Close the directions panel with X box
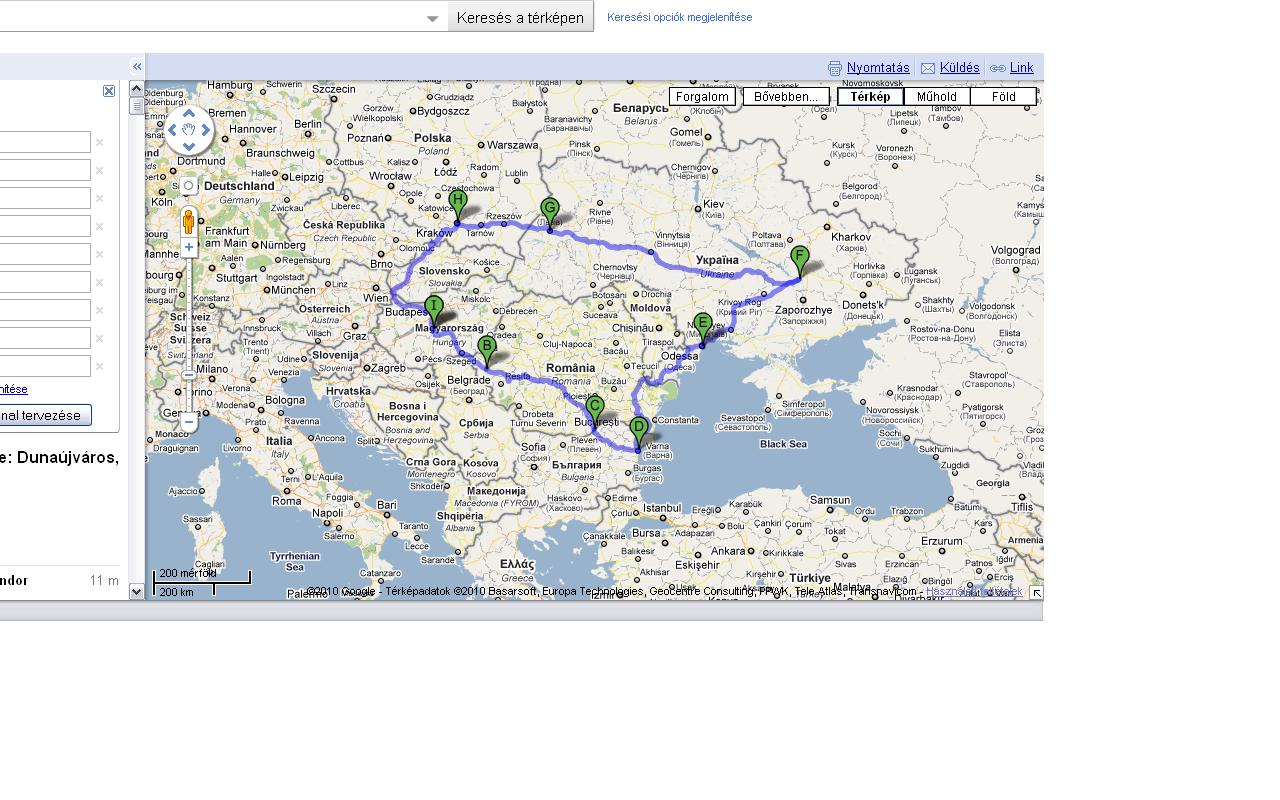Screen dimensions: 1280x800 pos(109,91)
